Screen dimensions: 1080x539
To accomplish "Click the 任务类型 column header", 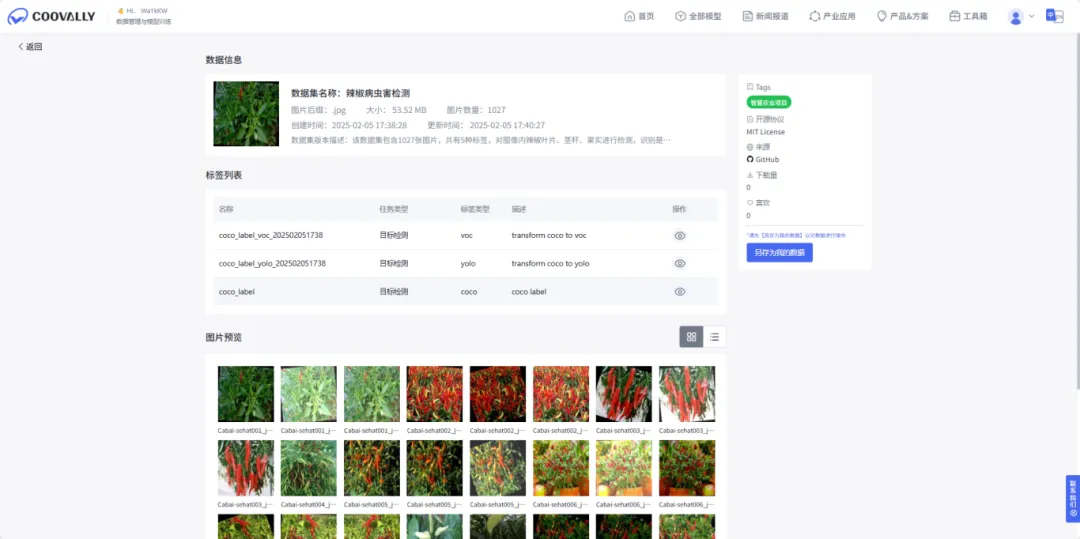I will click(x=393, y=209).
